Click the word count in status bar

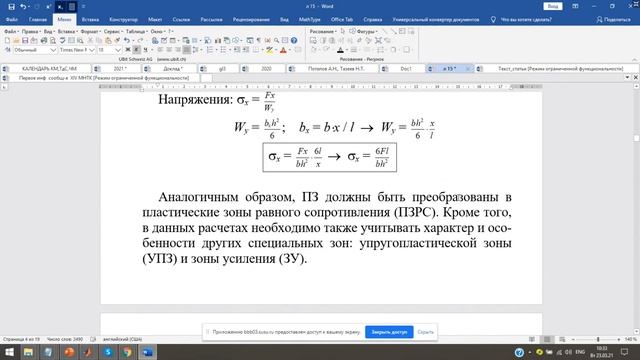click(x=64, y=339)
